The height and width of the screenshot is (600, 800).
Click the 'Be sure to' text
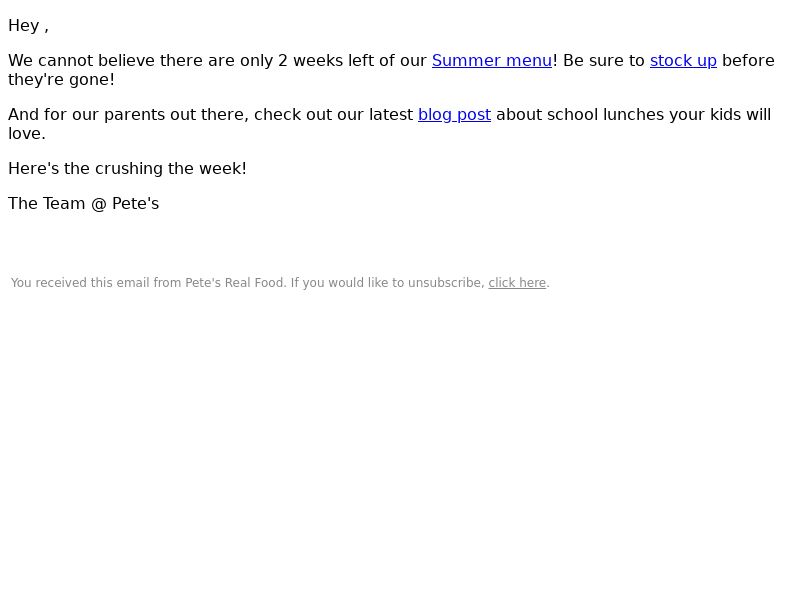click(603, 61)
